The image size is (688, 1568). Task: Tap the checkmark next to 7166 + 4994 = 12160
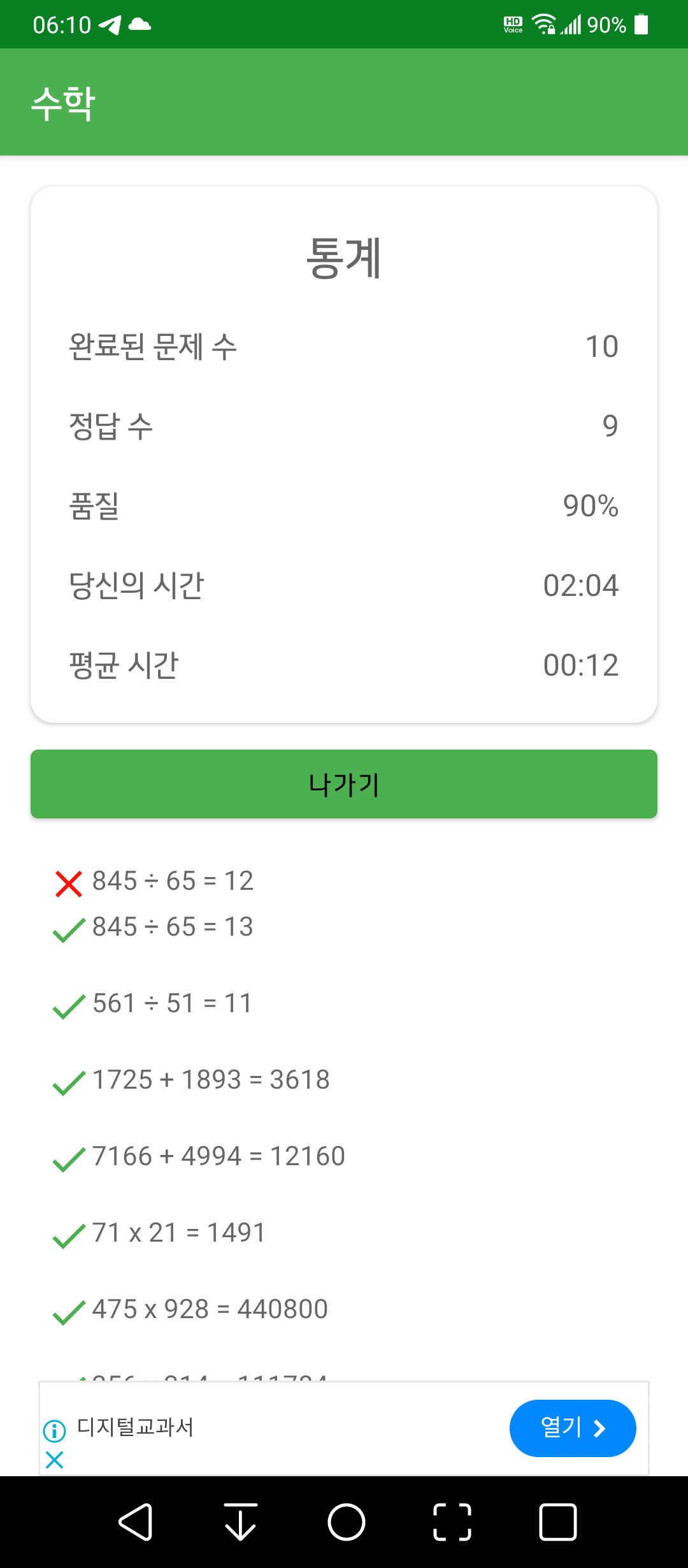tap(69, 1159)
